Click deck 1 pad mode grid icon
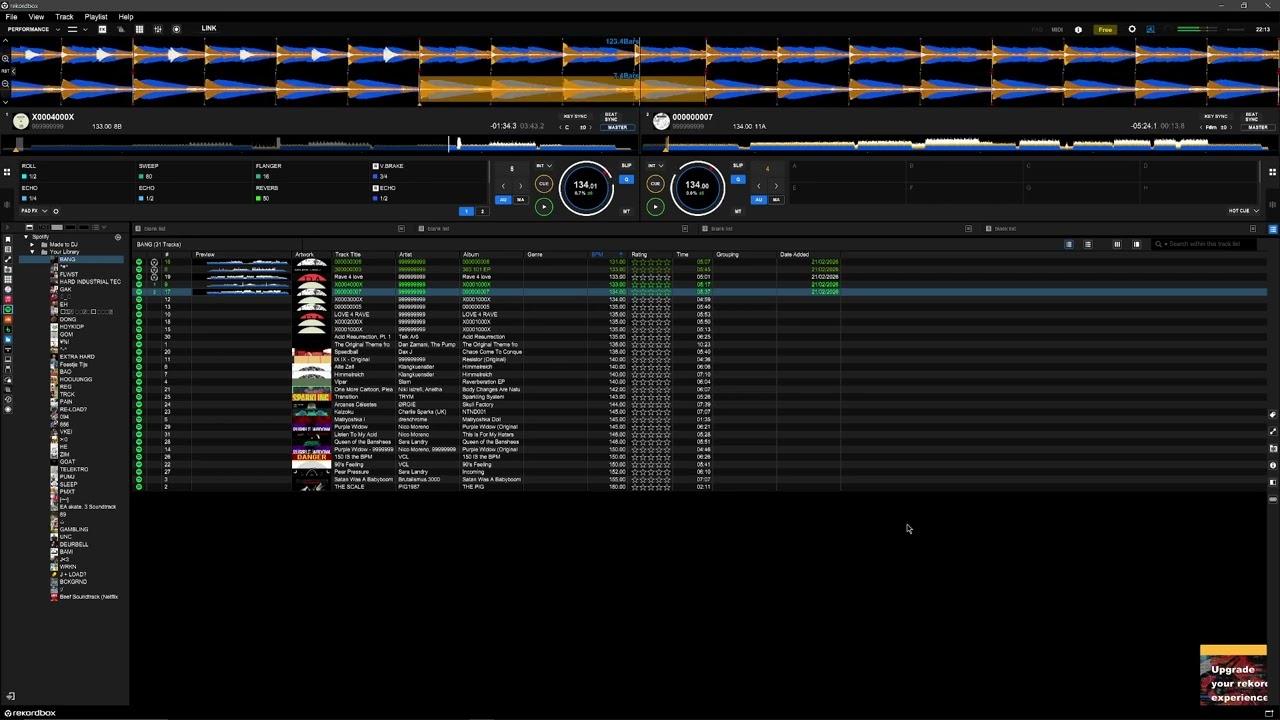Screen dimensions: 1280x720 pos(7,172)
